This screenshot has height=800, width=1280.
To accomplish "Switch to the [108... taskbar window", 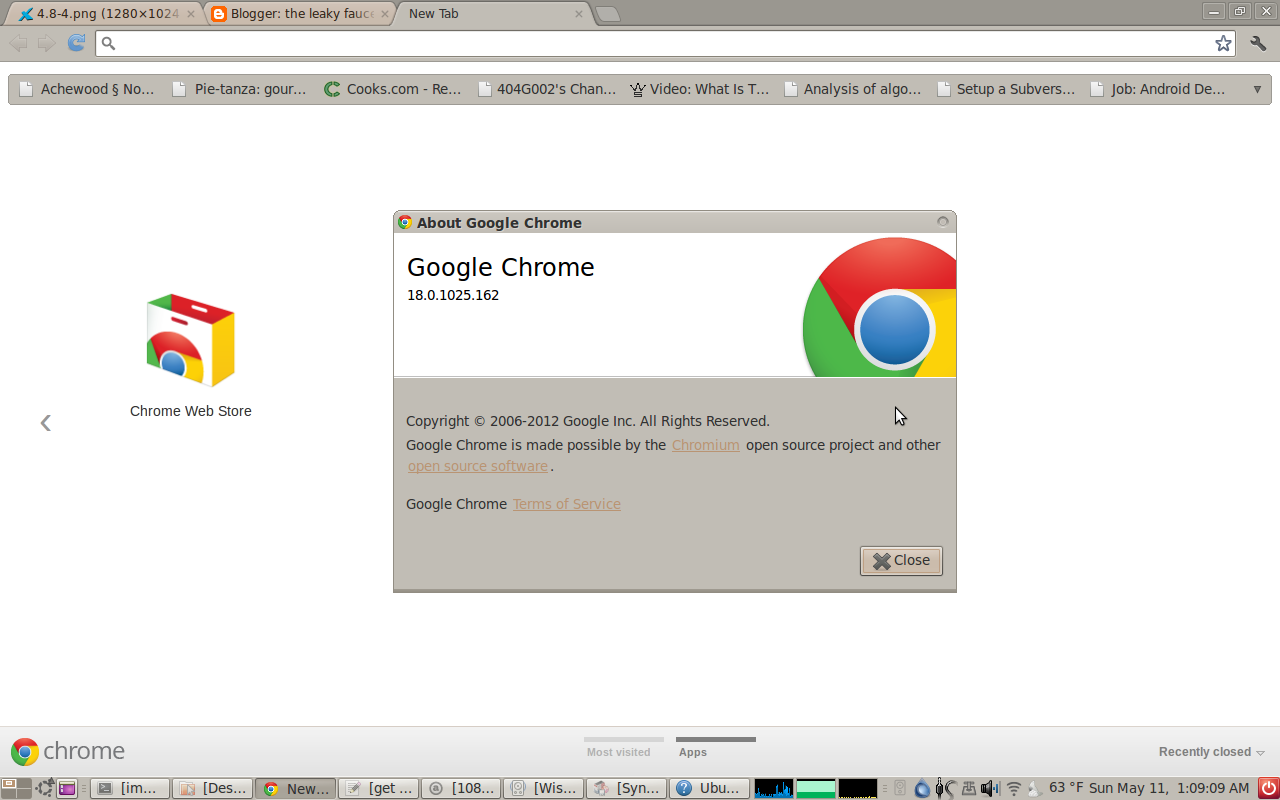I will click(461, 788).
